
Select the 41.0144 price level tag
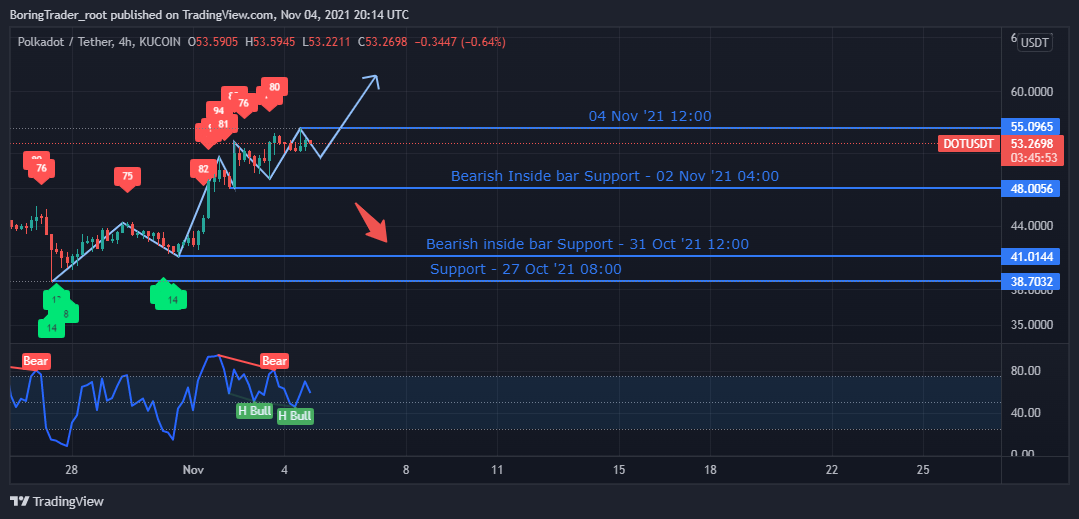(1031, 257)
